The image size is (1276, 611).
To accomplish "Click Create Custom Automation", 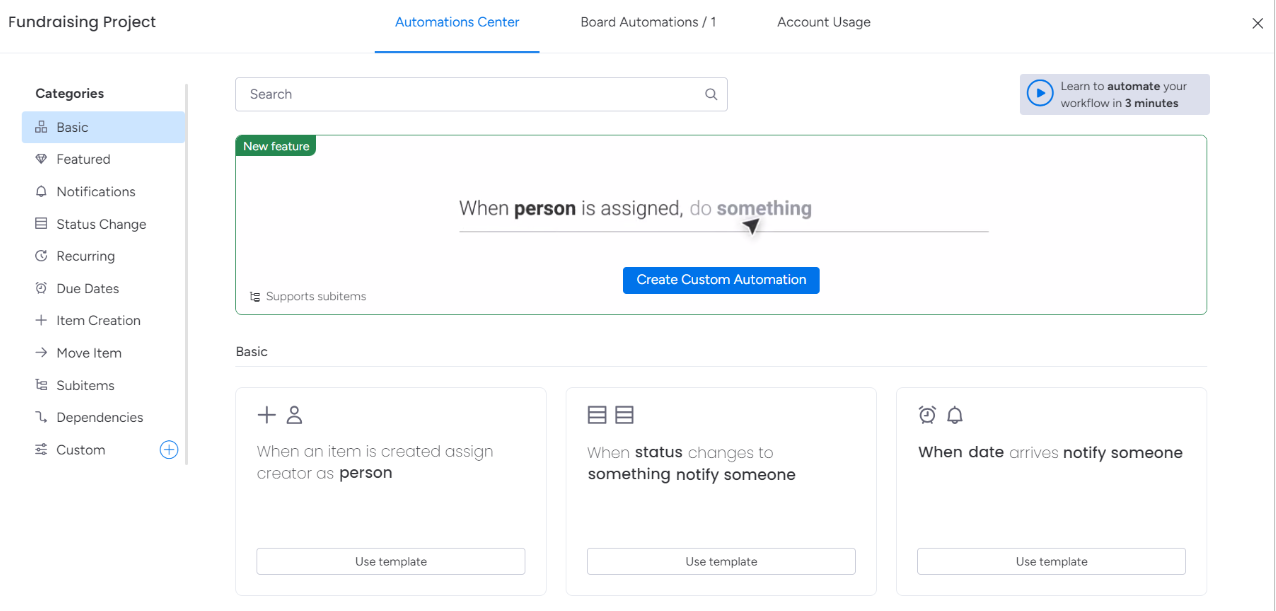I will click(x=721, y=280).
